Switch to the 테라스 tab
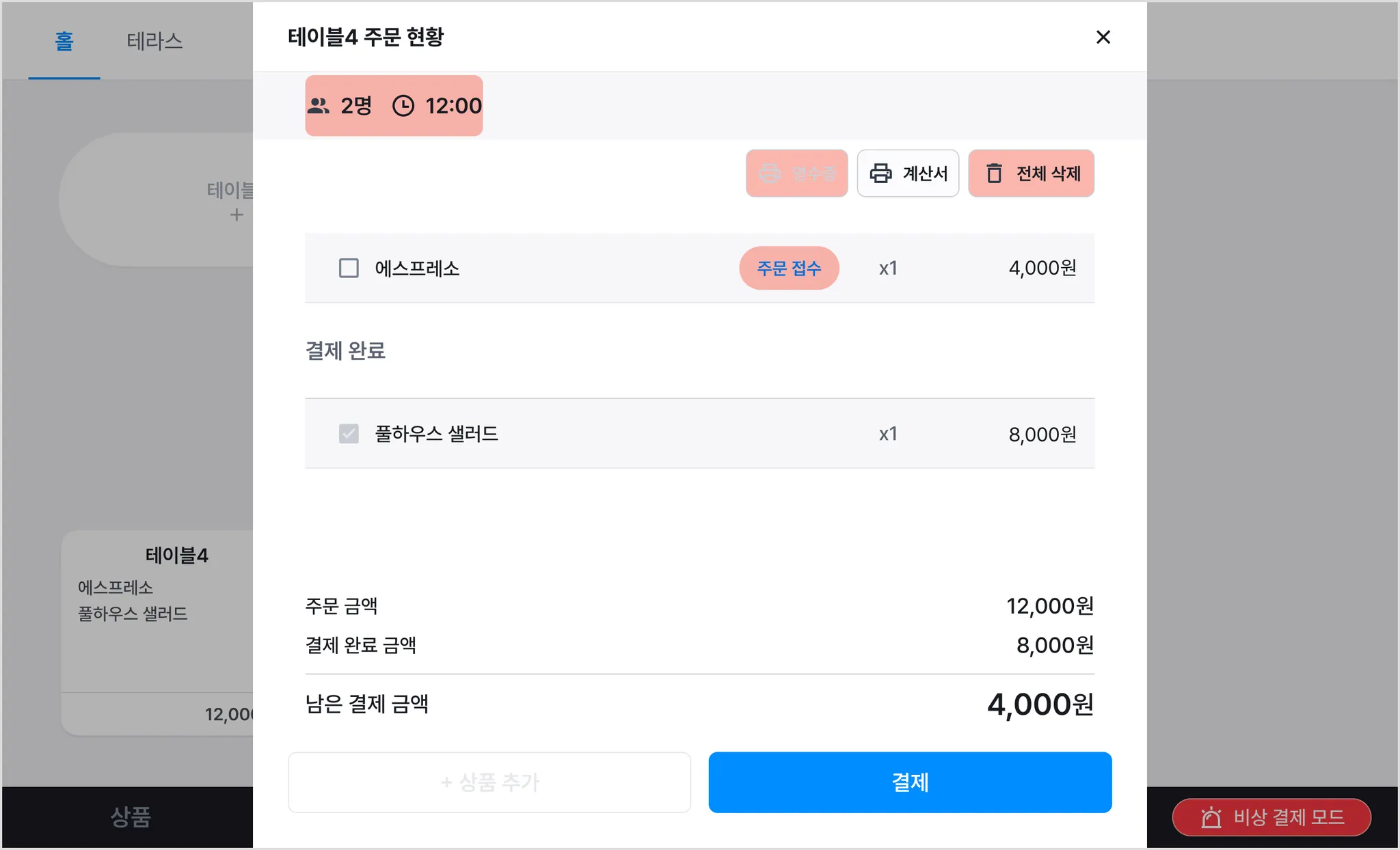Image resolution: width=1400 pixels, height=850 pixels. point(154,41)
